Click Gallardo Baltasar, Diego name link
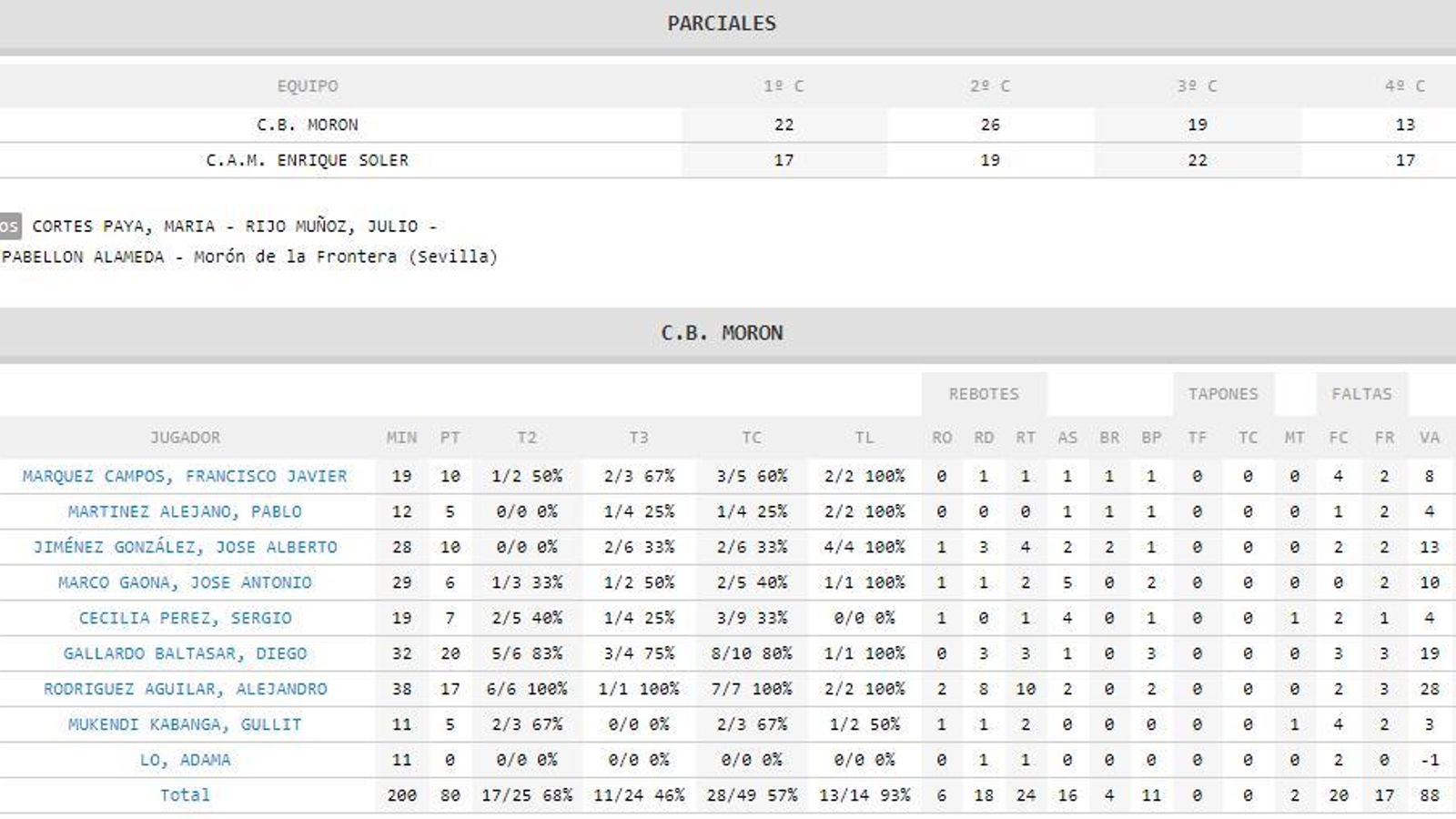 (x=185, y=653)
